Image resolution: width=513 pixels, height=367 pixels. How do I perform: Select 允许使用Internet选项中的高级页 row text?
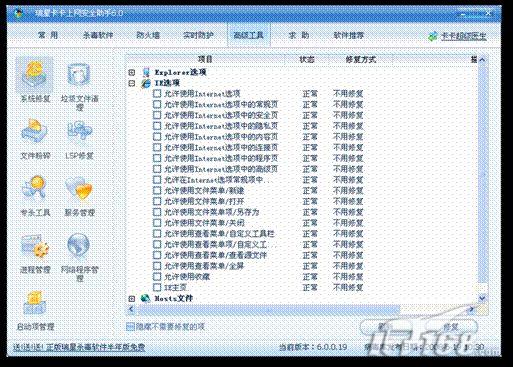tap(221, 169)
